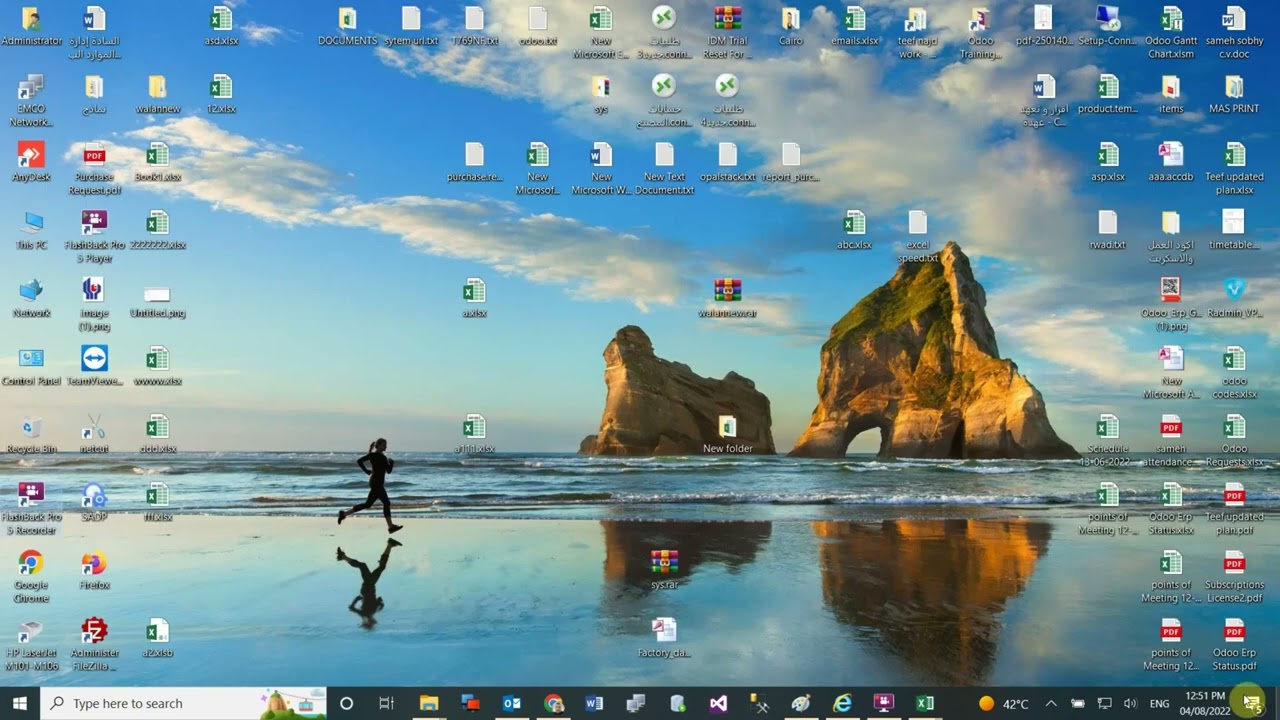Select the This PC desktop icon
The width and height of the screenshot is (1280, 720).
click(x=31, y=230)
